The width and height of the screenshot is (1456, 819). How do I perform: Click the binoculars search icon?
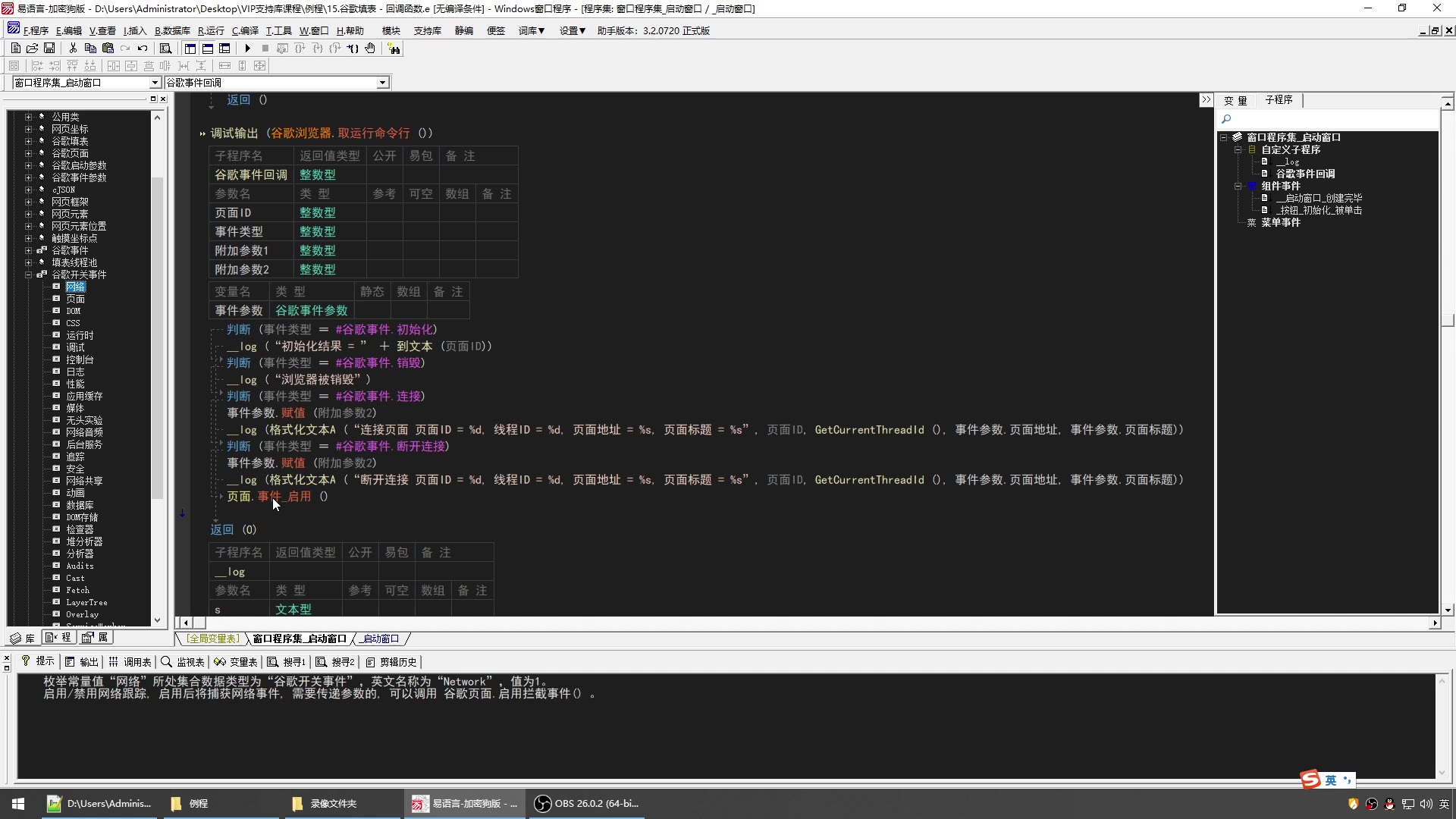click(394, 49)
